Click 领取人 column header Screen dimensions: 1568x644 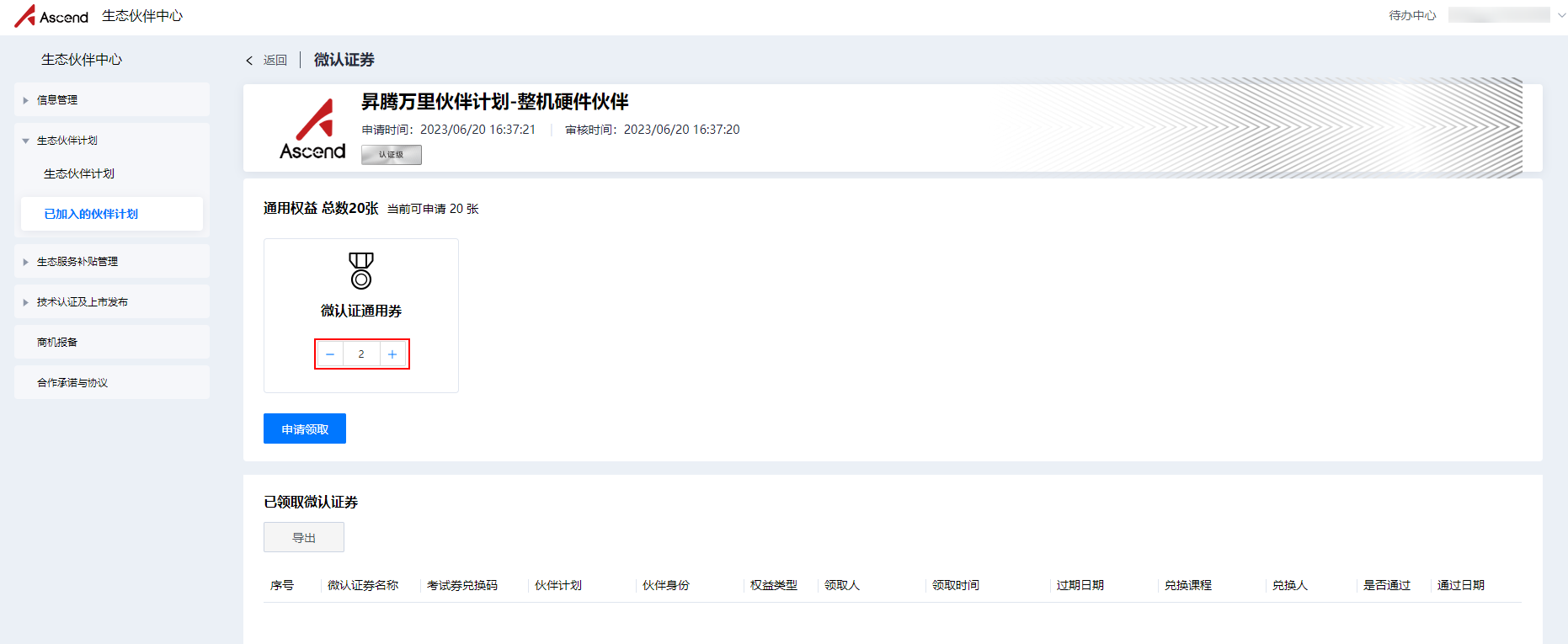click(x=842, y=585)
